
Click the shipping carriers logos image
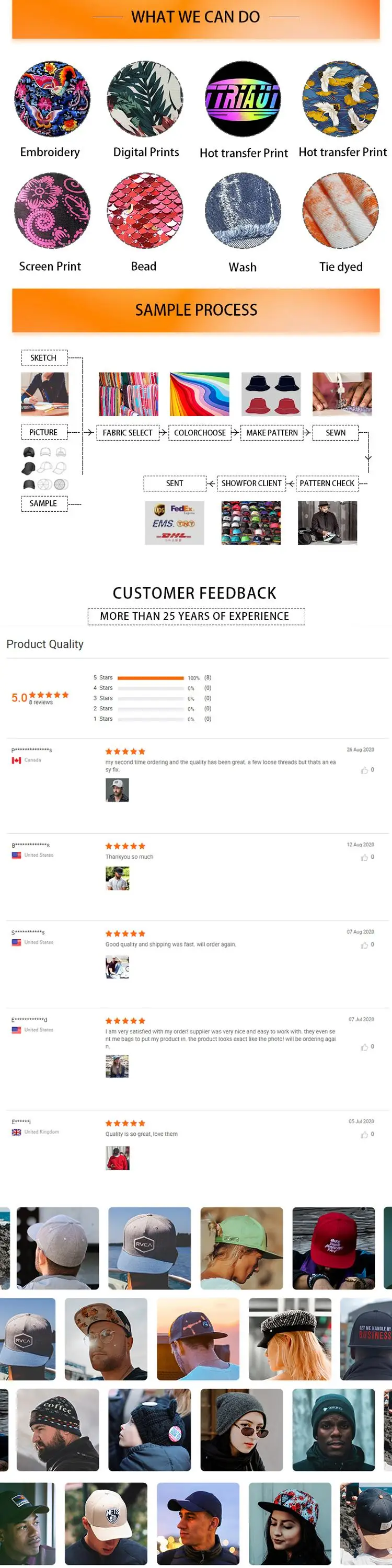(x=174, y=523)
